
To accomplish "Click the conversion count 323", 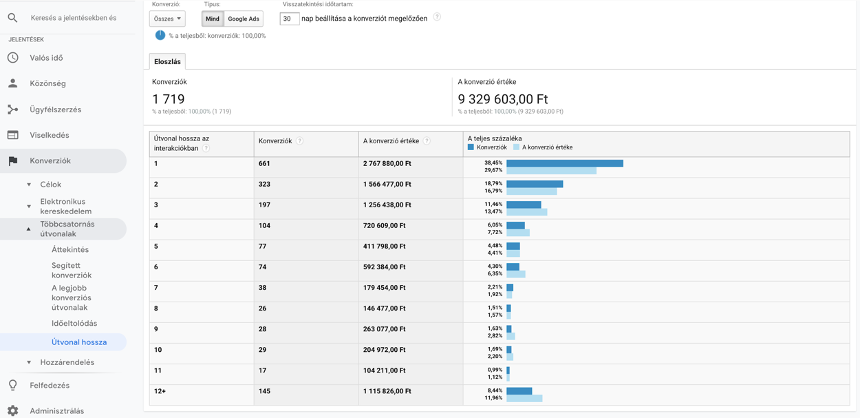I will (265, 184).
